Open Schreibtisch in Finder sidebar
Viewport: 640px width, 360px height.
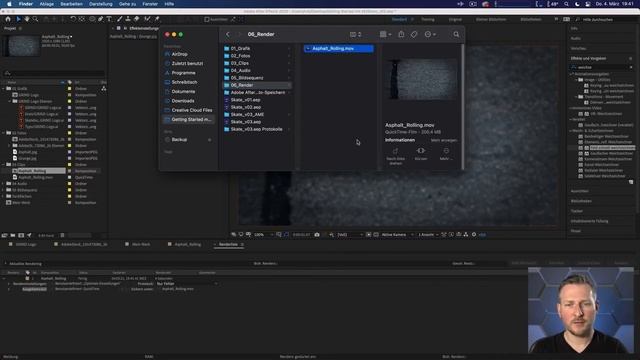pyautogui.click(x=184, y=82)
